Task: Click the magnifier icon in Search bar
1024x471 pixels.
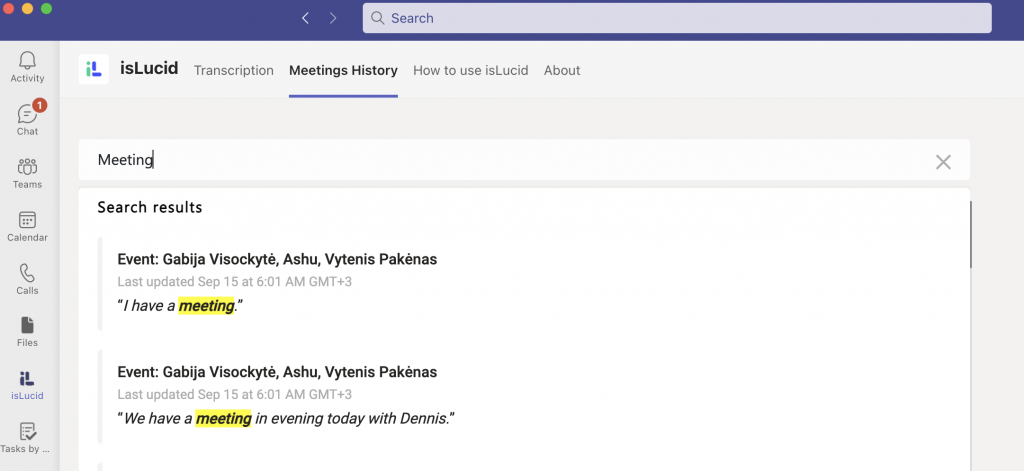Action: point(377,18)
